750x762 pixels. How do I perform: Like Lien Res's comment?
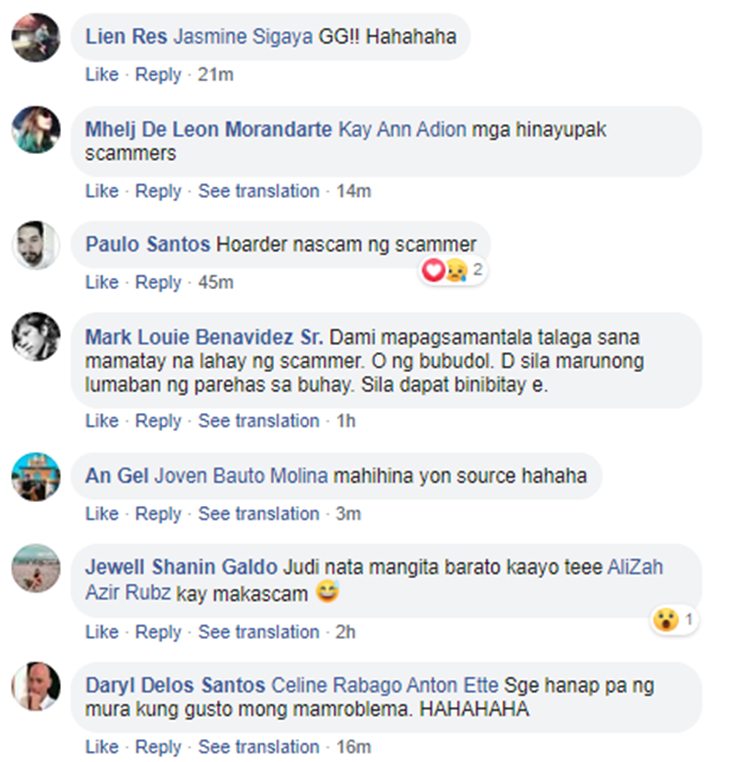click(102, 74)
